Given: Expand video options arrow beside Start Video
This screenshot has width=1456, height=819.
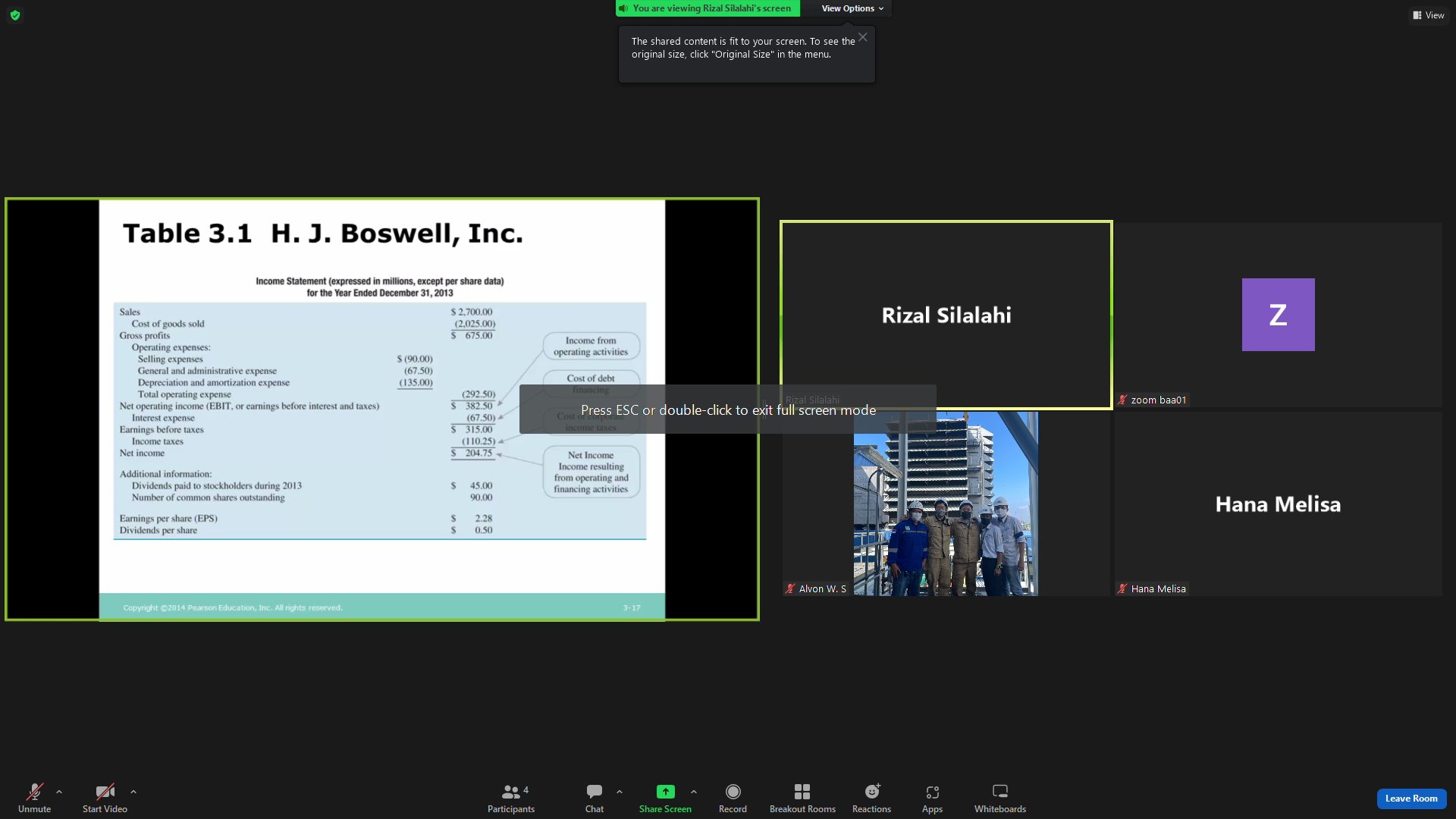Looking at the screenshot, I should (x=133, y=792).
